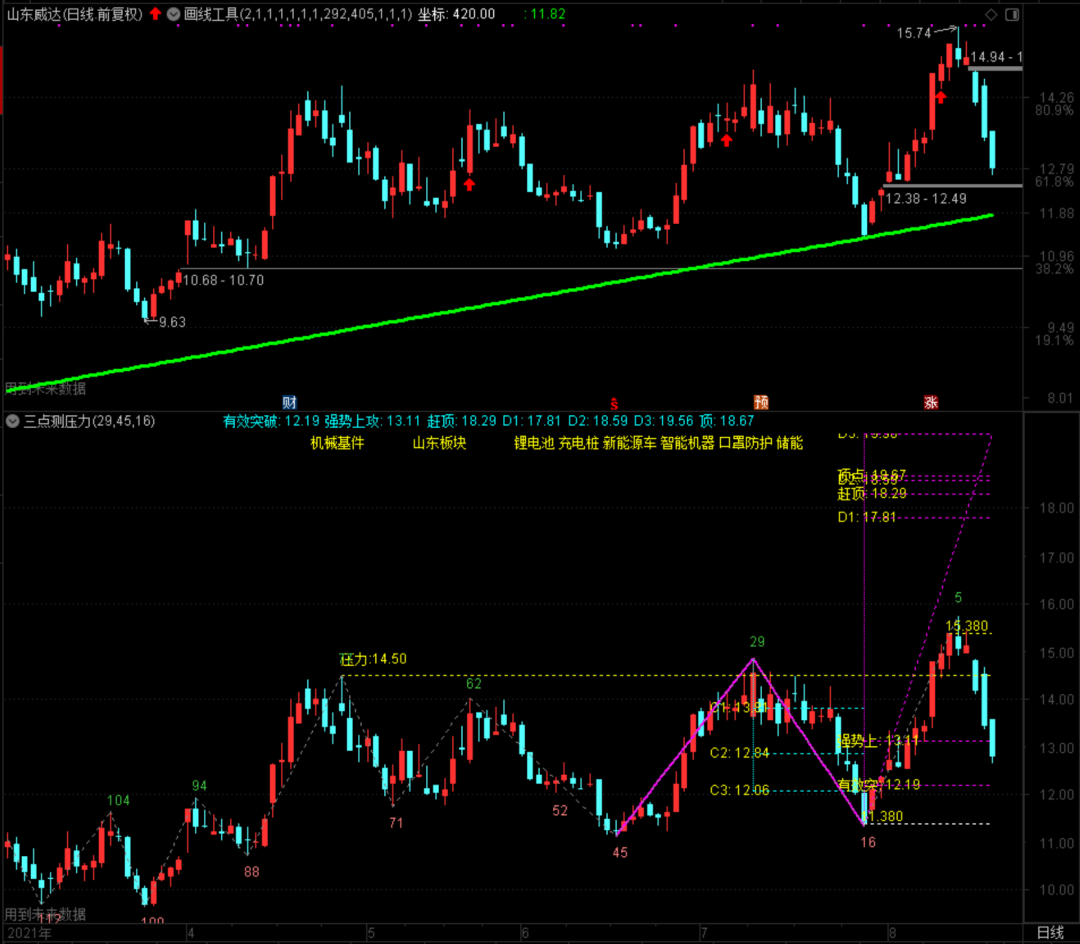Image resolution: width=1080 pixels, height=944 pixels.
Task: Click the 15.74 high price label
Action: pos(913,33)
